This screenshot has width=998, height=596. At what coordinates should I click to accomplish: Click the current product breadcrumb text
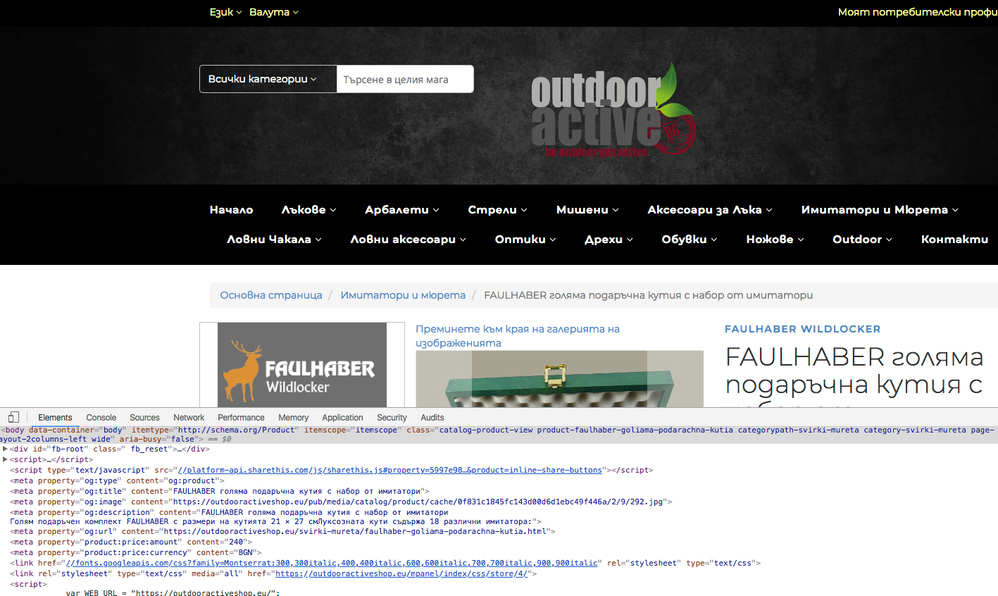point(648,295)
